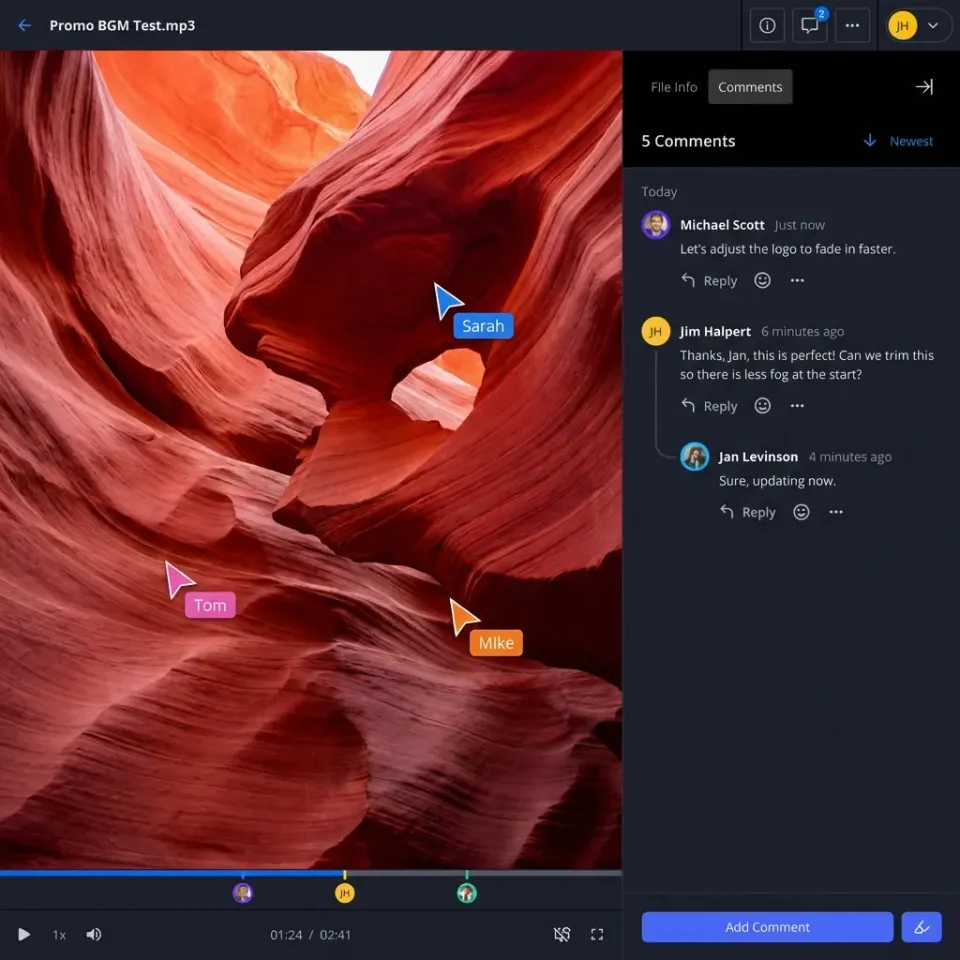Image resolution: width=960 pixels, height=960 pixels.
Task: Open the three-dot more options menu in header
Action: [x=852, y=26]
